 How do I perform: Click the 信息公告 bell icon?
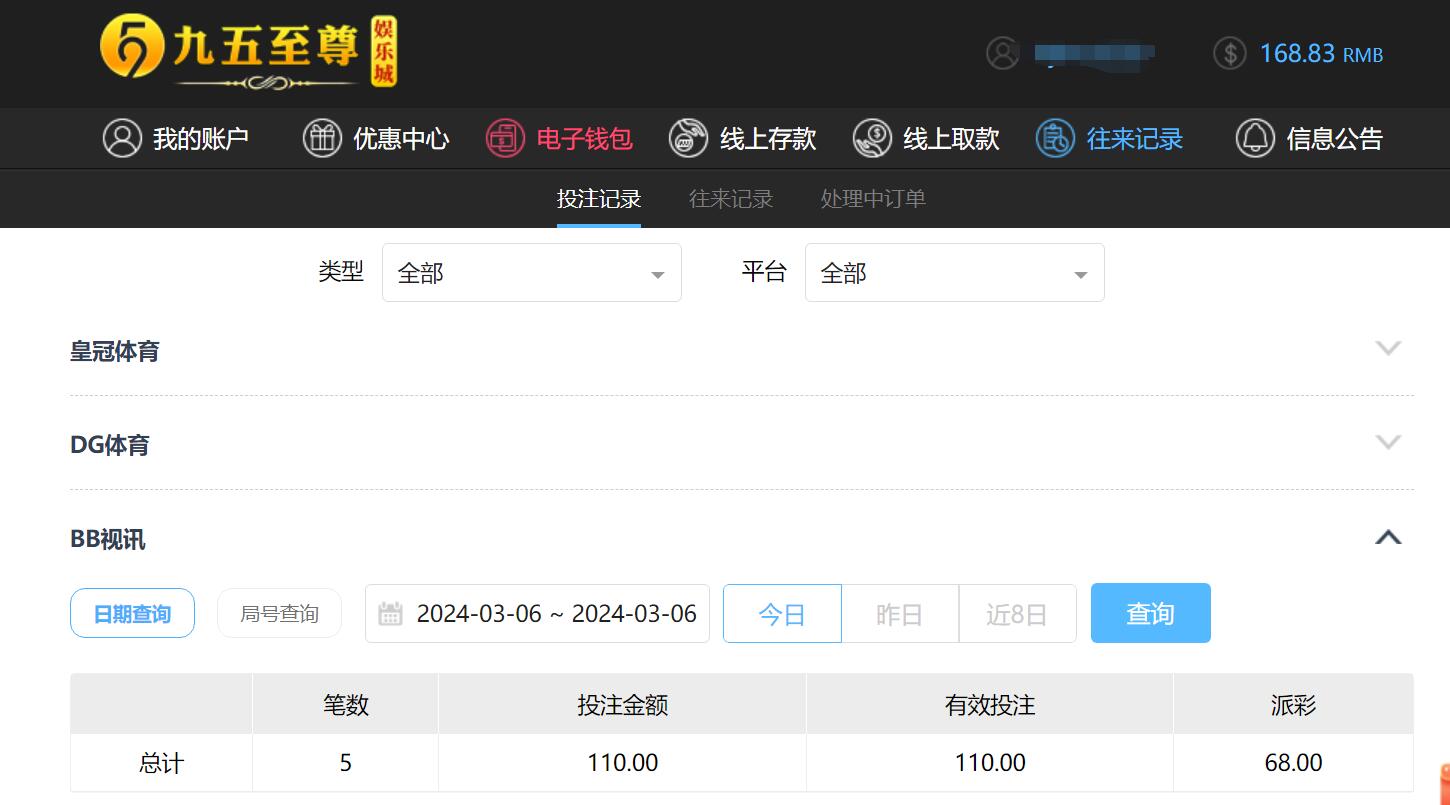pyautogui.click(x=1255, y=138)
